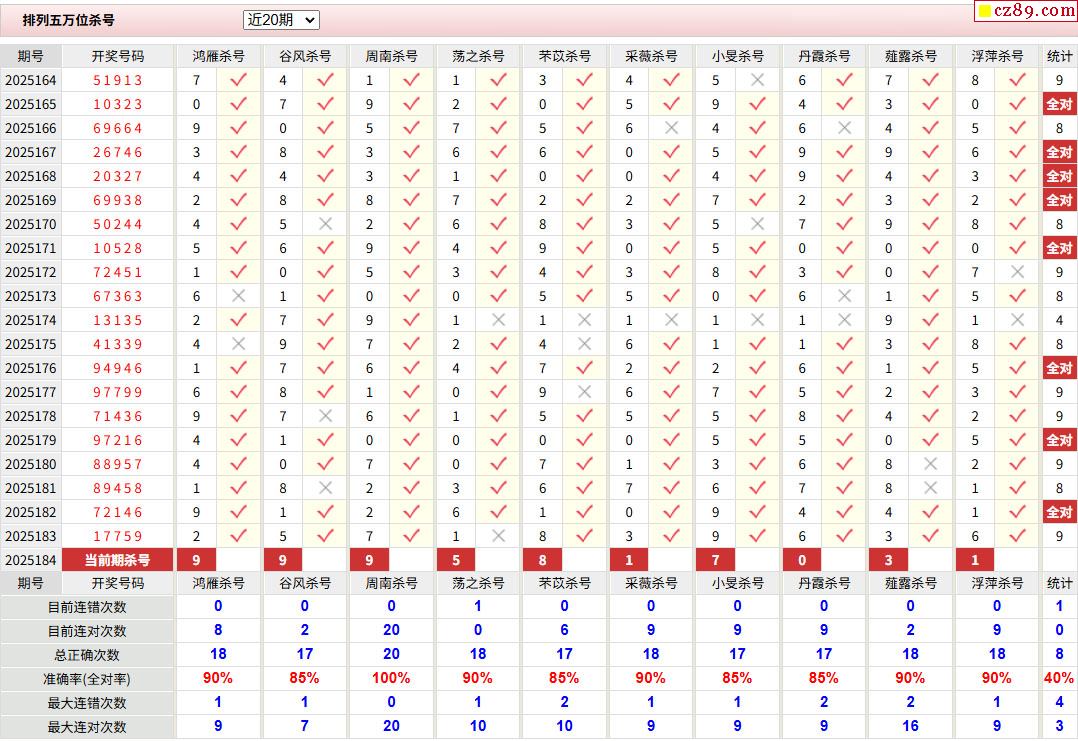Click the red checkmark for 周南杀号 in row 2025174
The image size is (1078, 741).
pos(411,320)
